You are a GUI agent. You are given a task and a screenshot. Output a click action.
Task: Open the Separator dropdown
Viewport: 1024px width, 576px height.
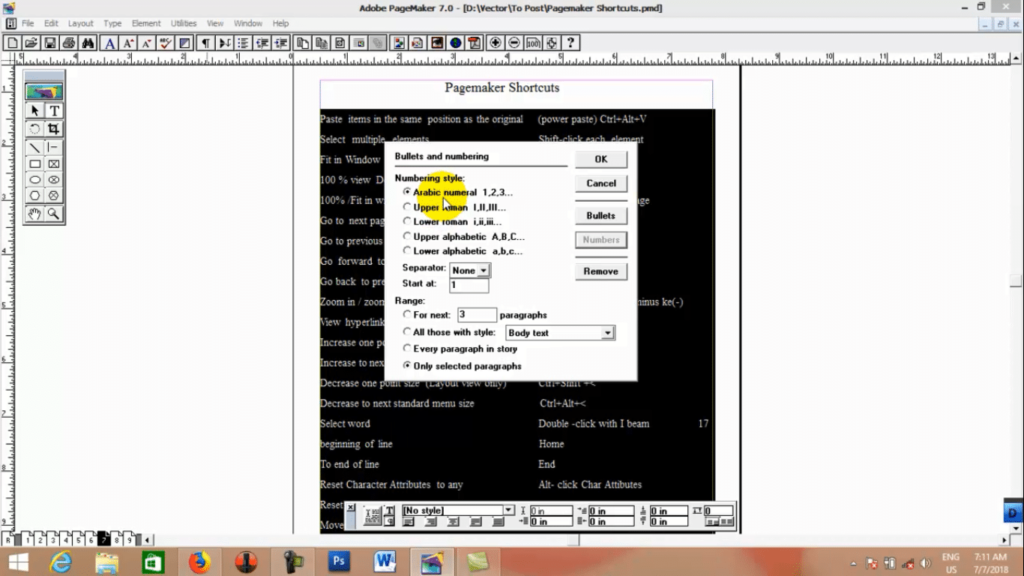click(470, 270)
